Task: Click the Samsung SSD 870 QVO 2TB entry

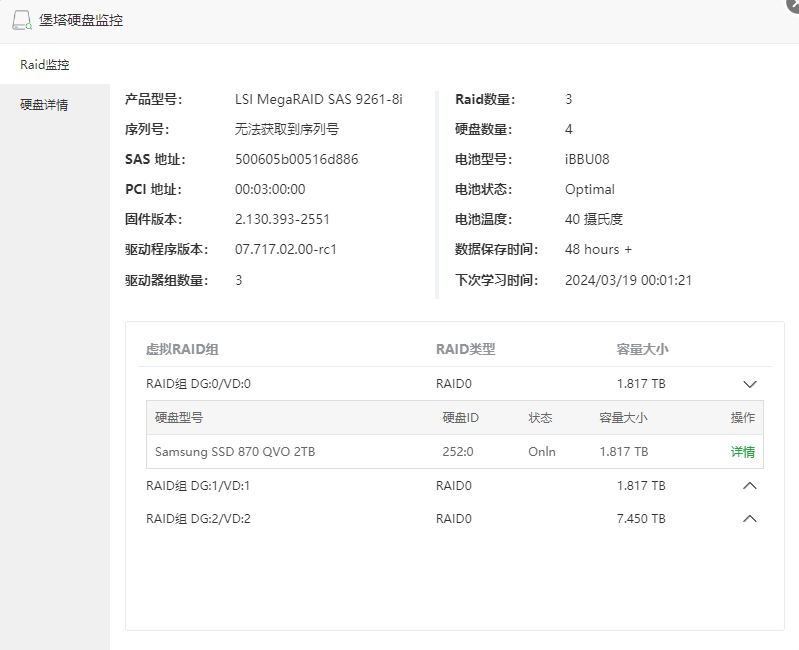Action: pyautogui.click(x=235, y=452)
